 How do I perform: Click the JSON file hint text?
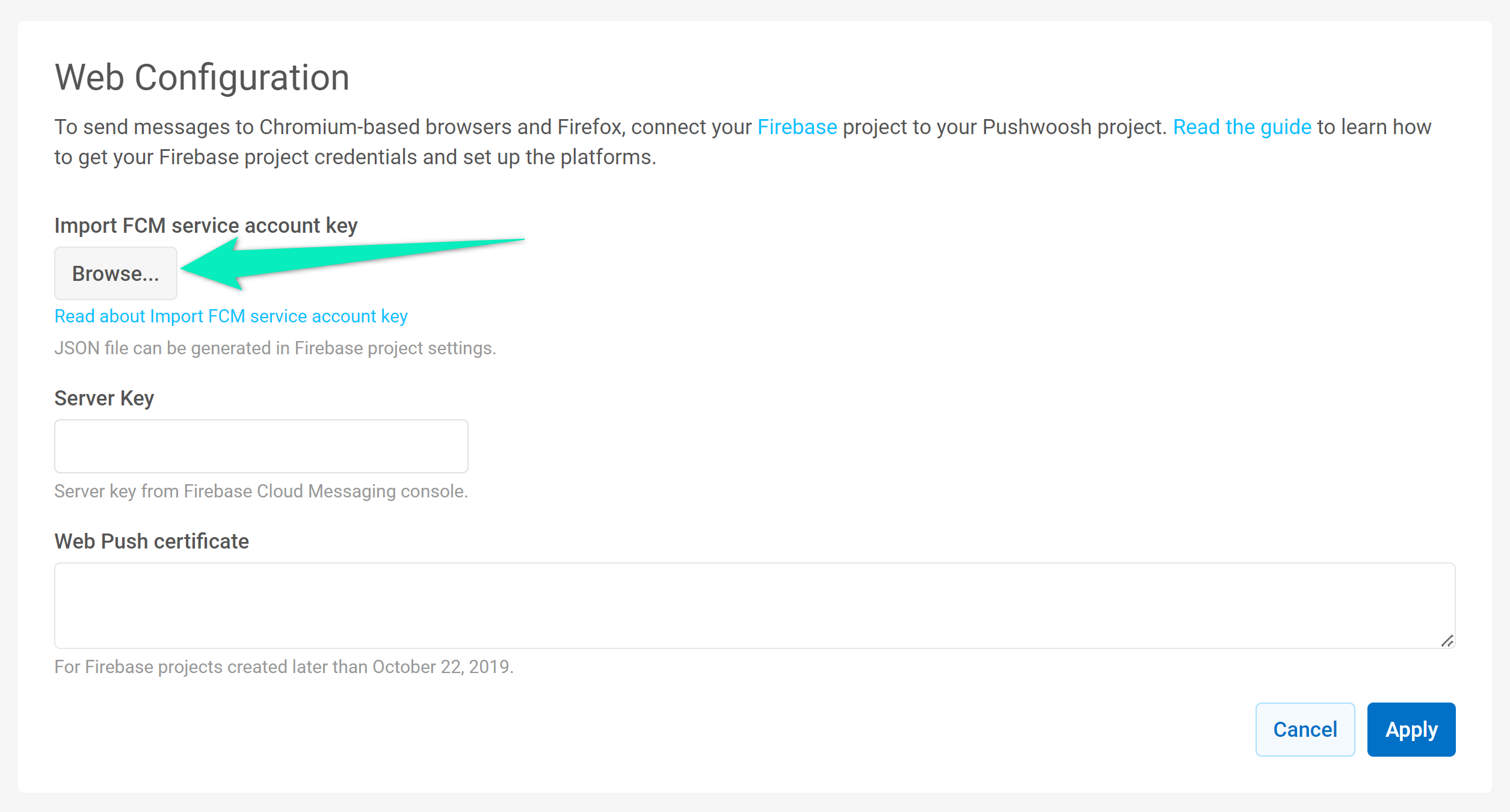click(275, 348)
